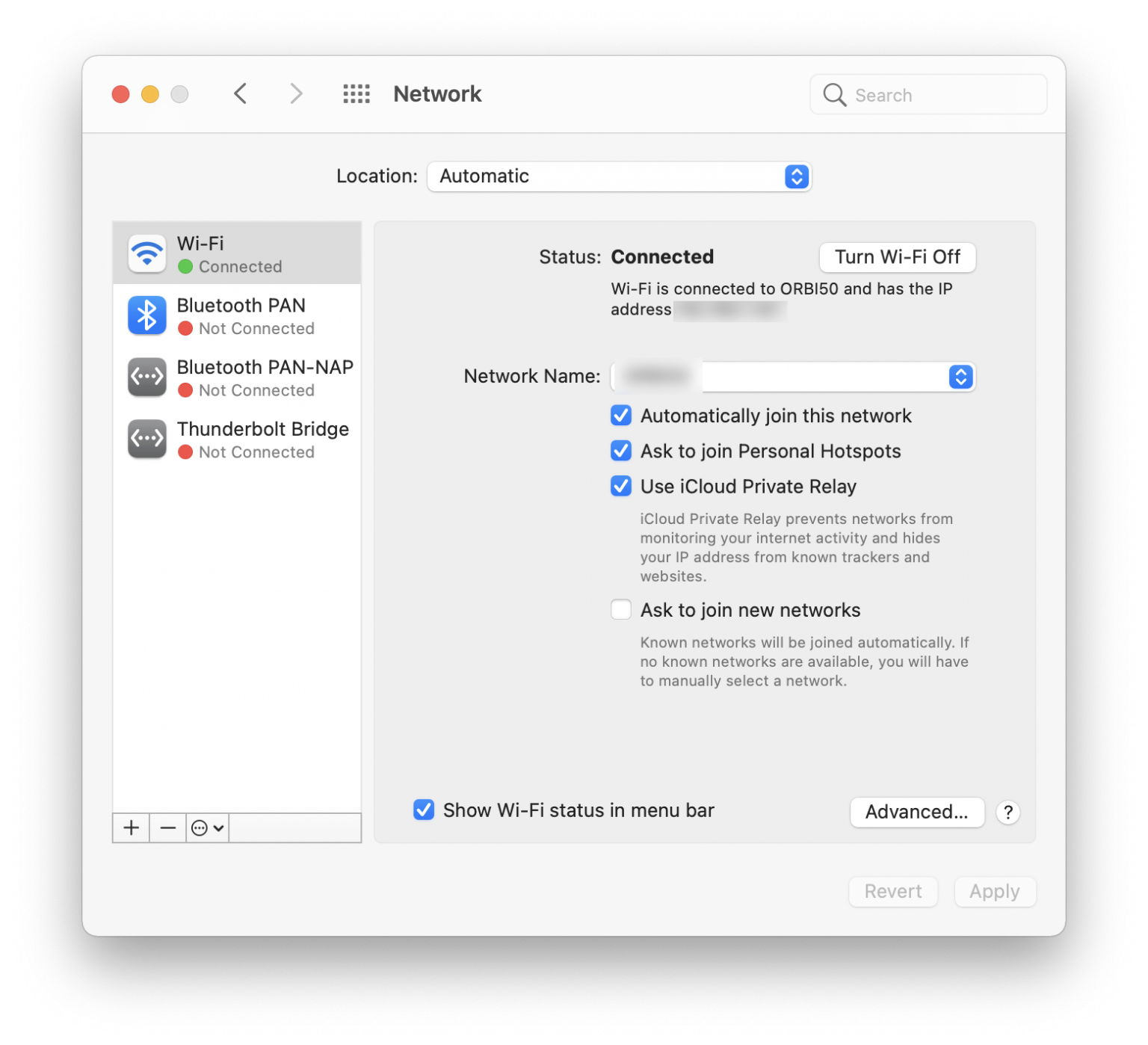Image resolution: width=1148 pixels, height=1045 pixels.
Task: Uncheck Use iCloud Private Relay
Action: pos(621,486)
